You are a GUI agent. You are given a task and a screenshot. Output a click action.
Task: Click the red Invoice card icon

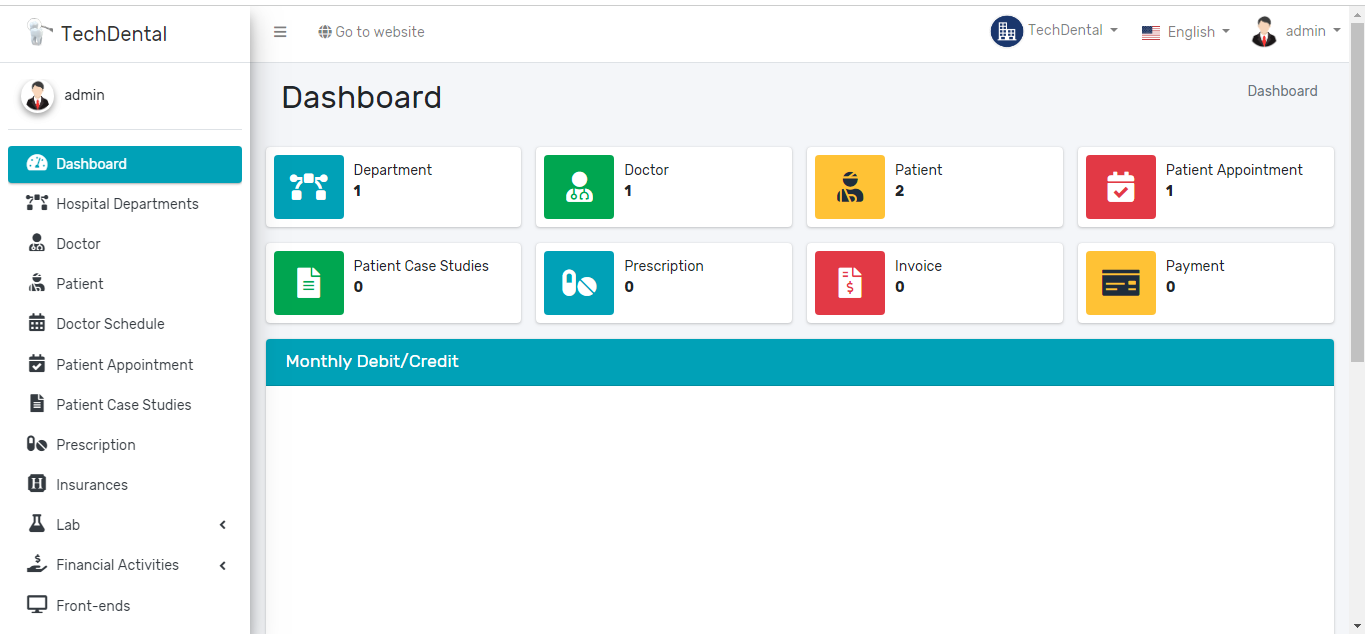pyautogui.click(x=849, y=283)
